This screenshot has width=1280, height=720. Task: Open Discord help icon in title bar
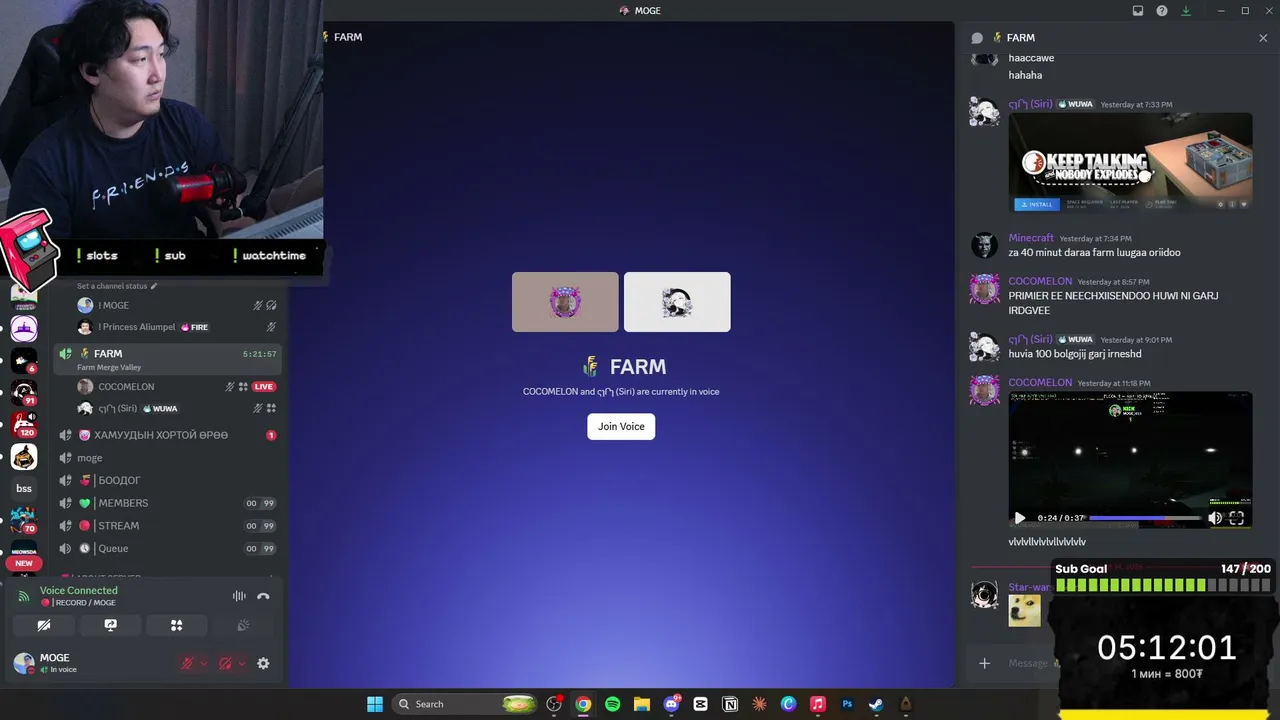pyautogui.click(x=1162, y=11)
